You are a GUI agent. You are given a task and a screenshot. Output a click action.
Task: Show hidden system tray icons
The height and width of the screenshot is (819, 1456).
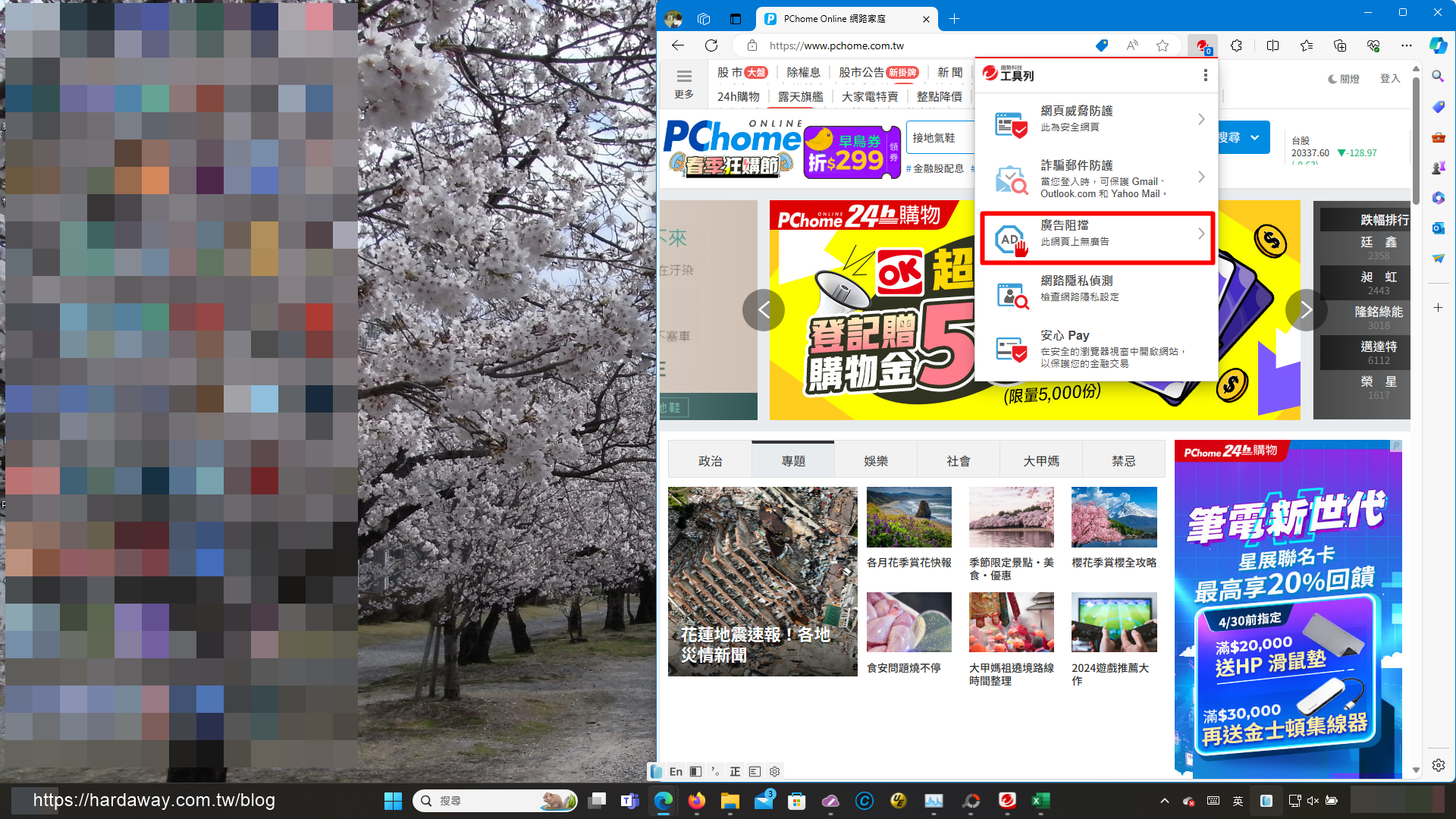1164,801
